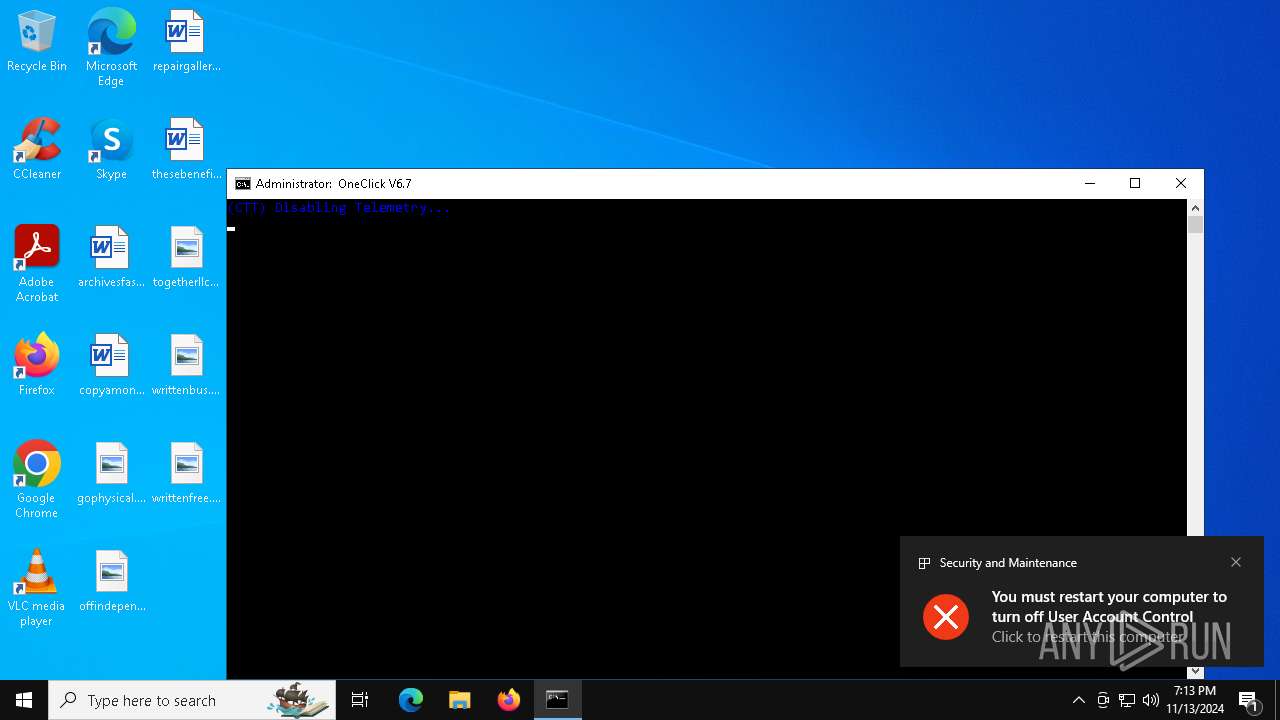
Task: Open Task View from taskbar
Action: tap(360, 700)
